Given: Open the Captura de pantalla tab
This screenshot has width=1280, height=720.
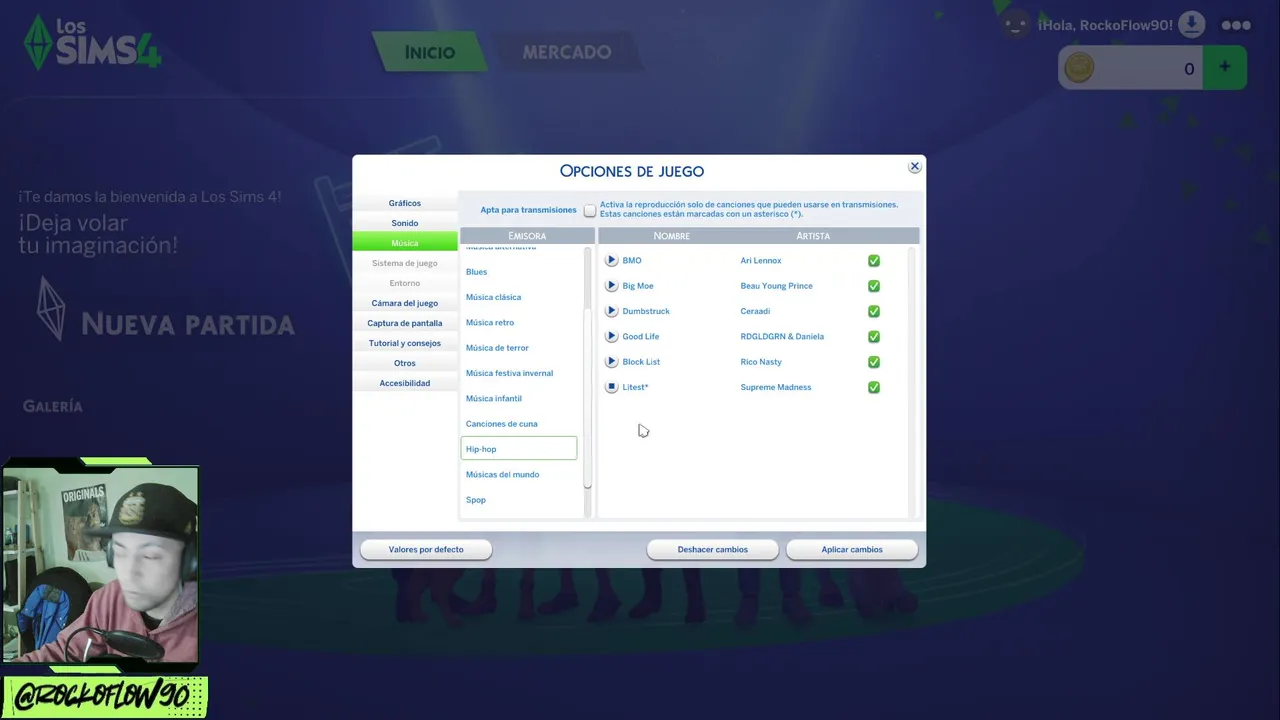Looking at the screenshot, I should 405,323.
